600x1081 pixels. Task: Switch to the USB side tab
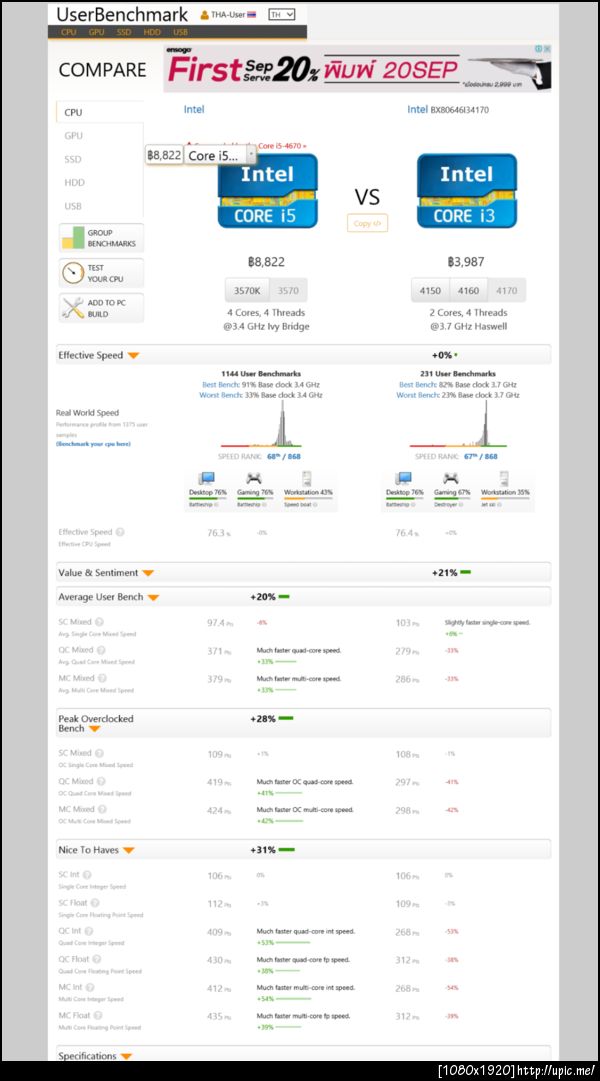73,206
